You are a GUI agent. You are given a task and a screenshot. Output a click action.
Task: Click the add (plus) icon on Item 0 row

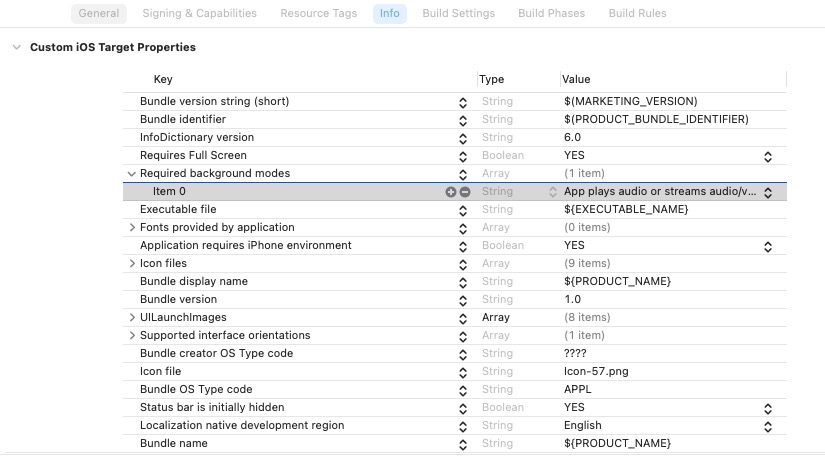click(x=451, y=192)
